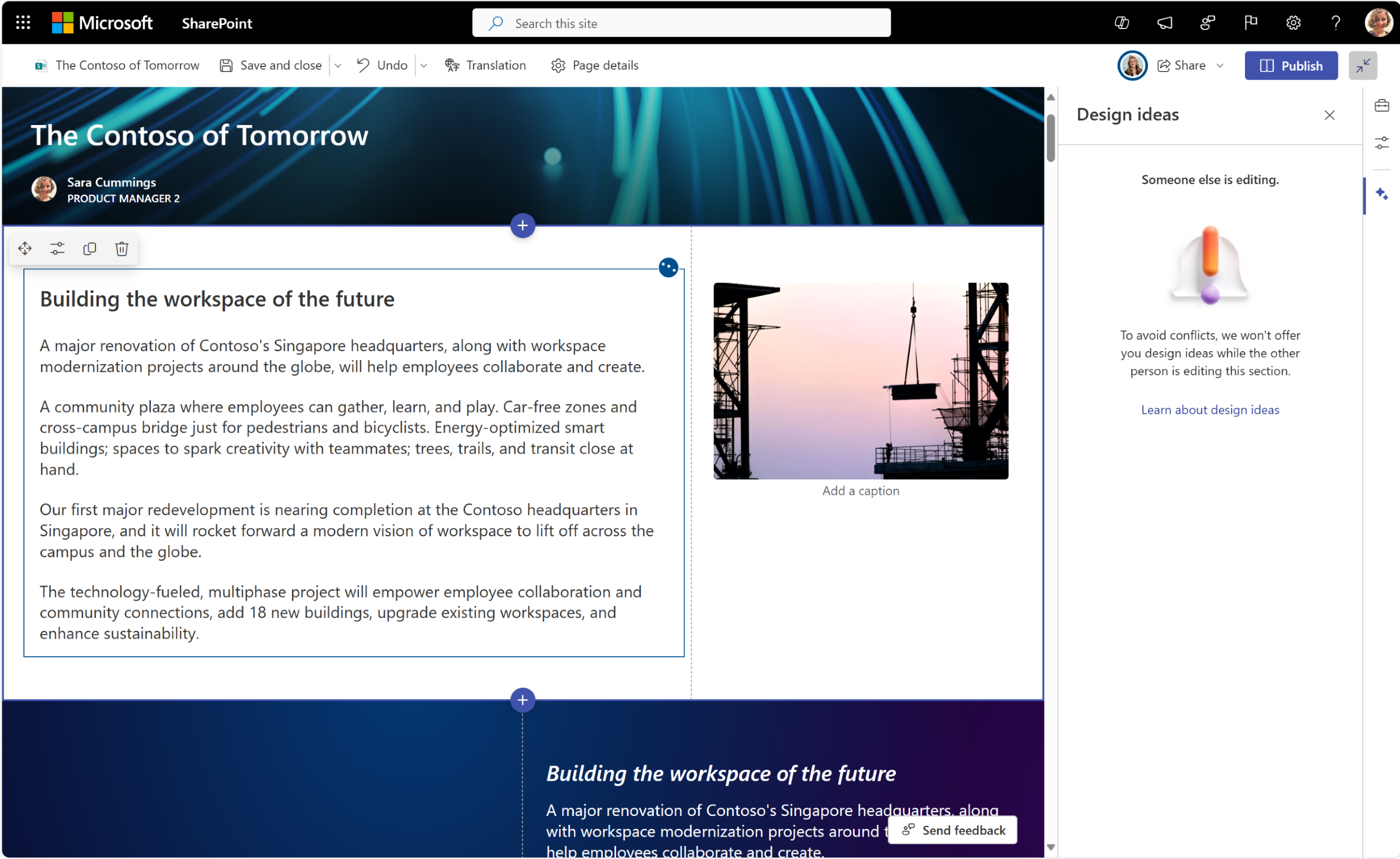Click the delete section trash icon
This screenshot has width=1400, height=859.
pyautogui.click(x=121, y=248)
